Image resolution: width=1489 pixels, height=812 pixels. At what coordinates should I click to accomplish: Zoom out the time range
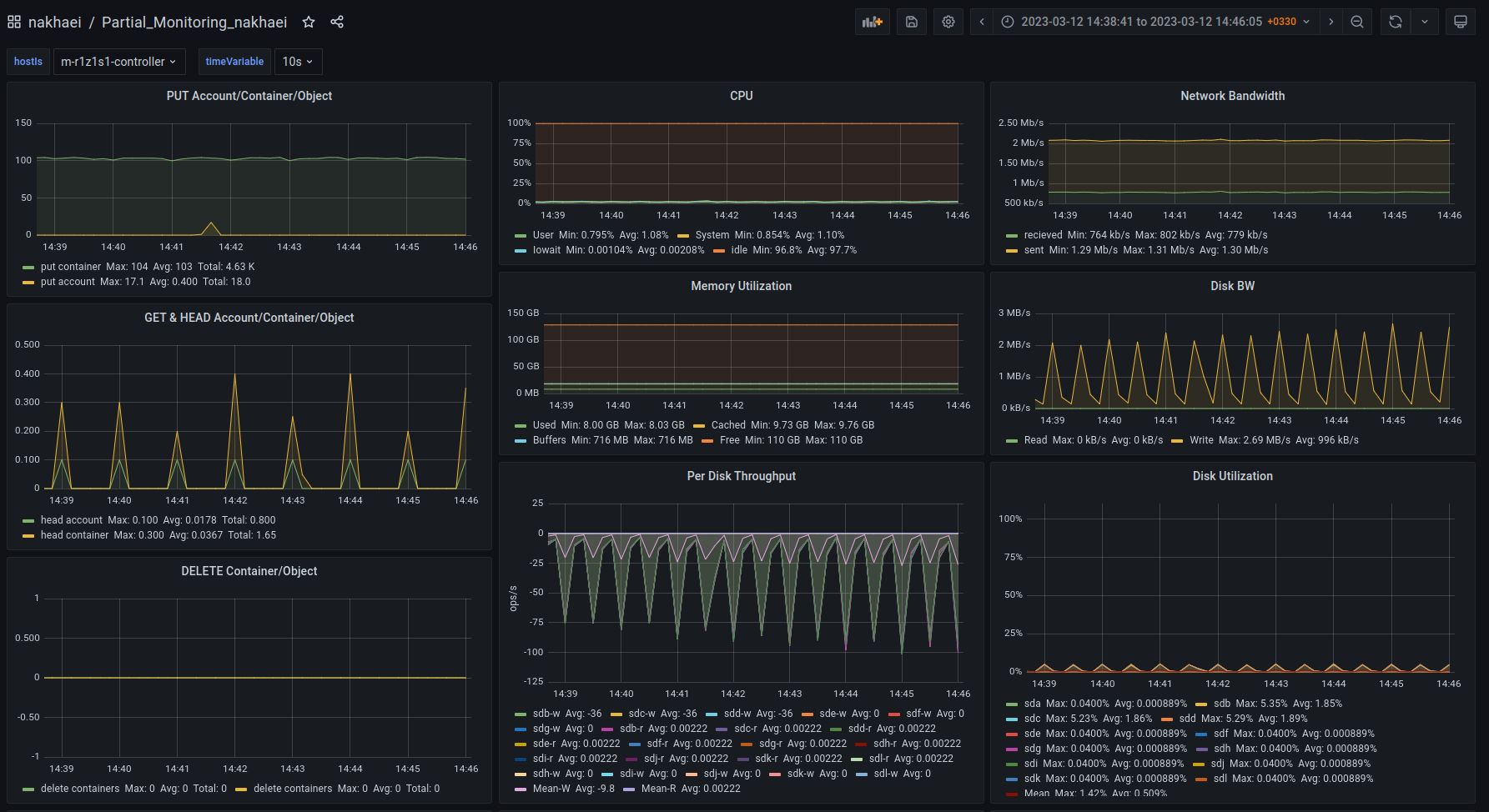[x=1357, y=22]
